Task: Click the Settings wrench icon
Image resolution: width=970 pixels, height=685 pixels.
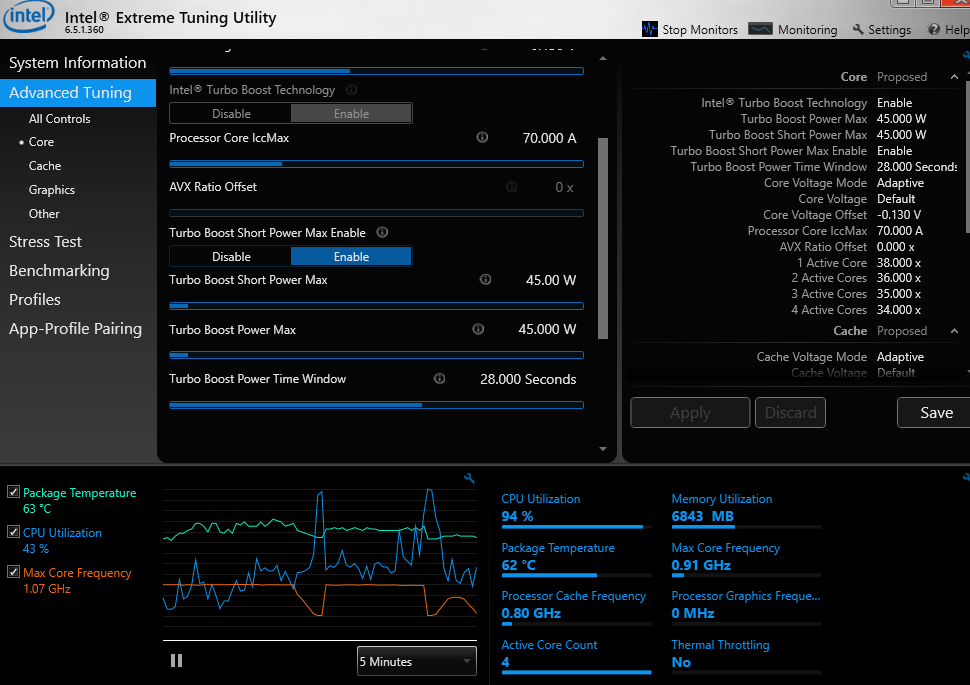Action: (858, 29)
